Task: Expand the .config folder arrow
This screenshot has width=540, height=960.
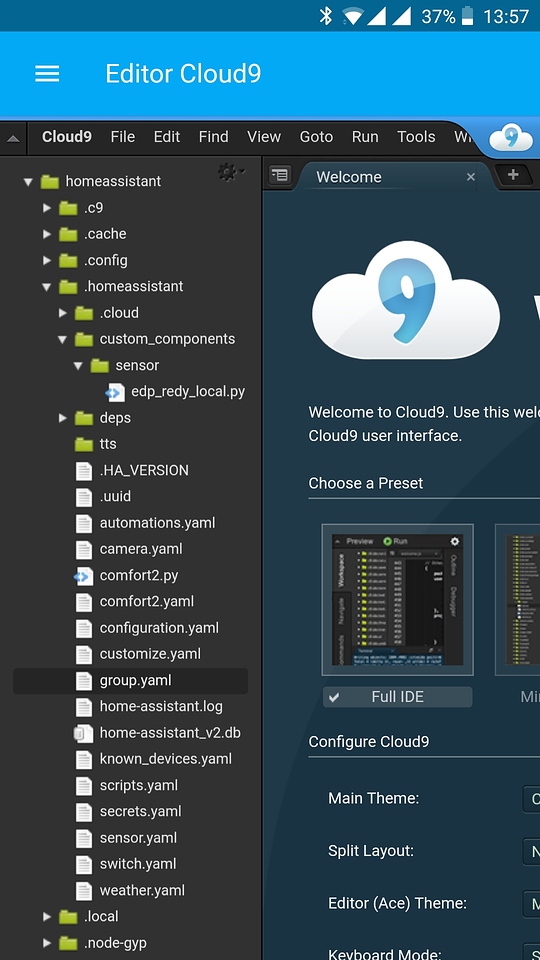Action: point(47,260)
